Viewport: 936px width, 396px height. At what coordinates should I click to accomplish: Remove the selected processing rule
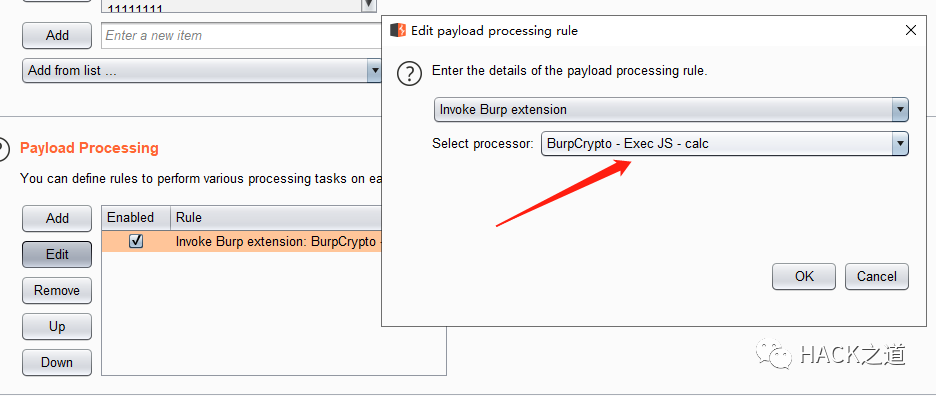pos(57,290)
